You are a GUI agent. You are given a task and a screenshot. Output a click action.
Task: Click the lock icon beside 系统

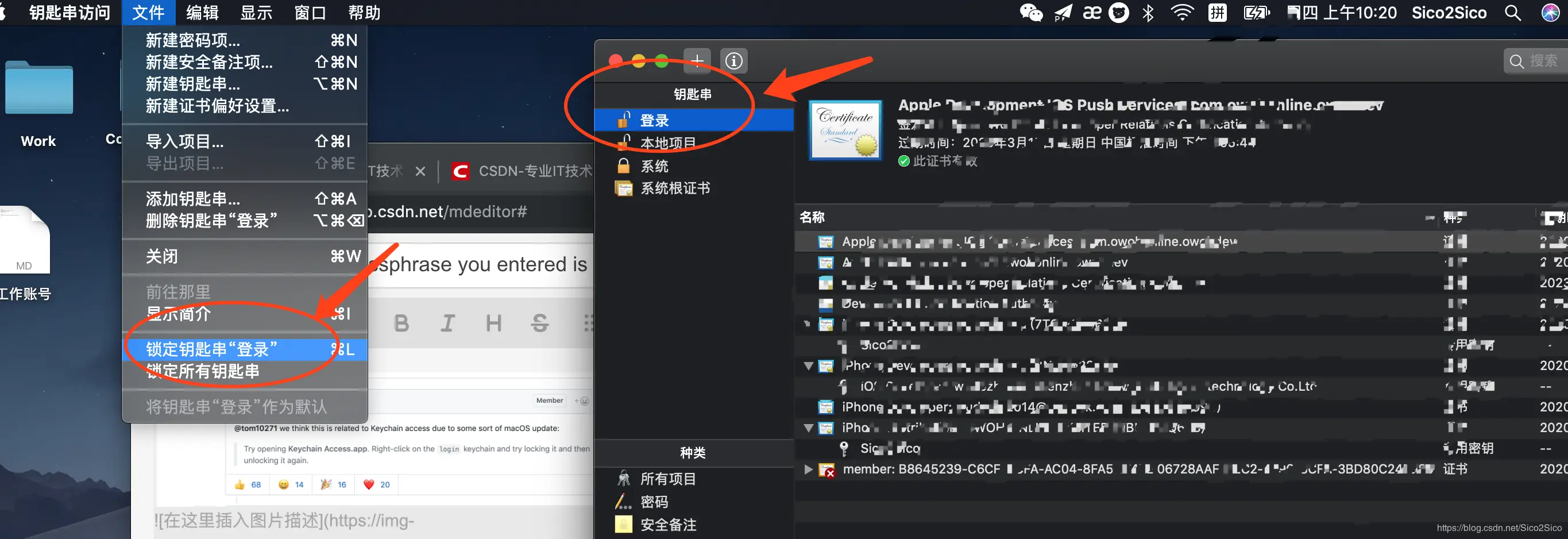[x=623, y=165]
